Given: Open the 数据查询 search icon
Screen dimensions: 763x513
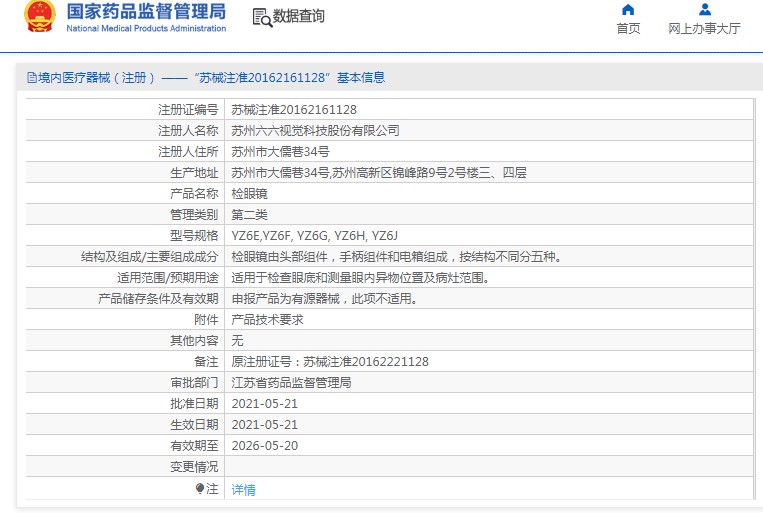Looking at the screenshot, I should click(x=262, y=17).
